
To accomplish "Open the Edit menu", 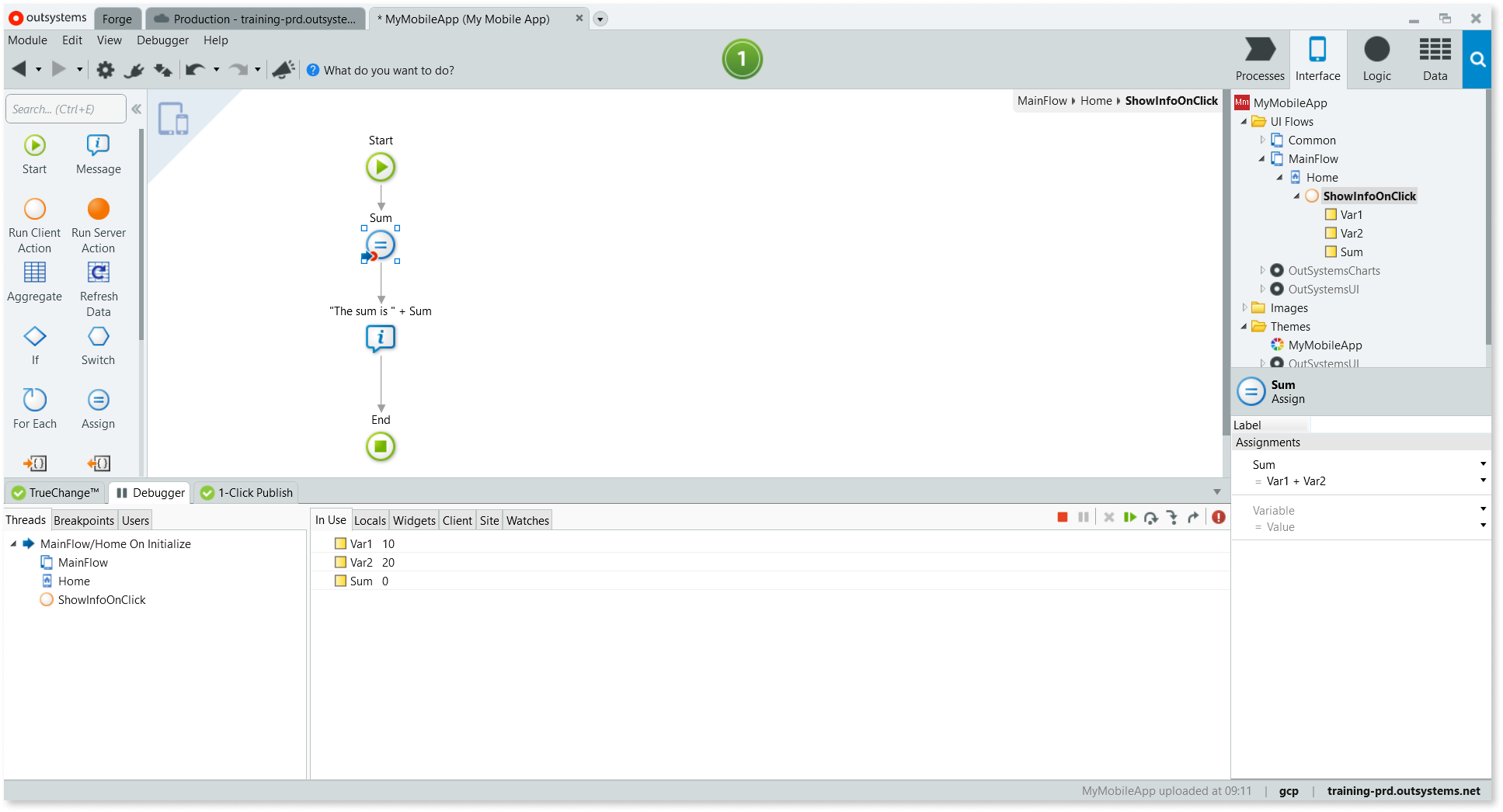I will 72,40.
